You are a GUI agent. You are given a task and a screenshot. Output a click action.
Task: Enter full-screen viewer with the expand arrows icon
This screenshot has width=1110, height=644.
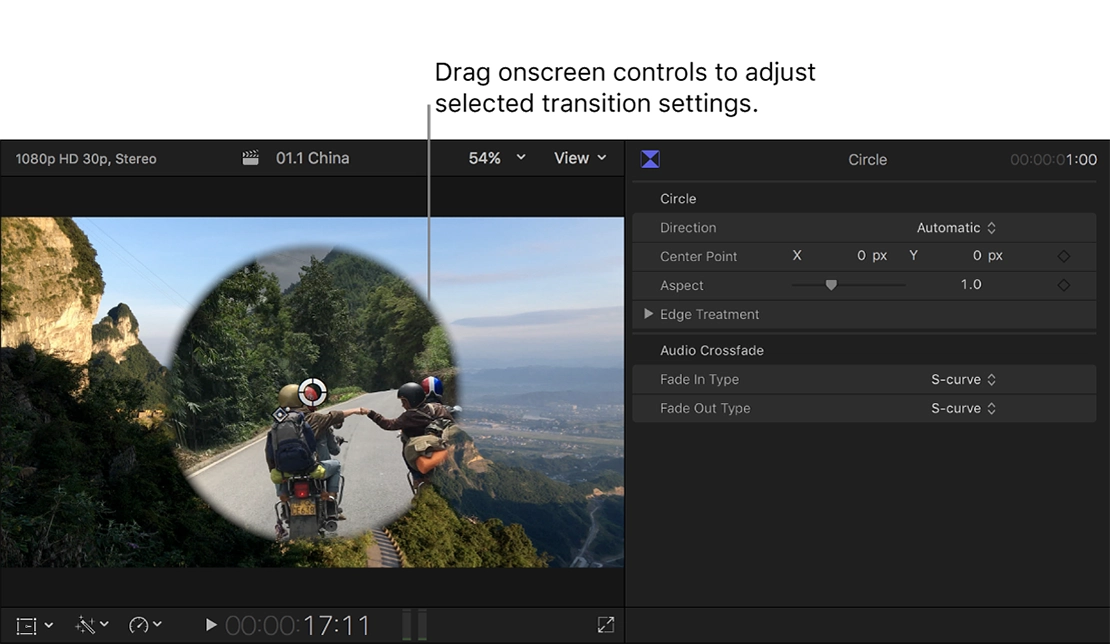pos(605,625)
